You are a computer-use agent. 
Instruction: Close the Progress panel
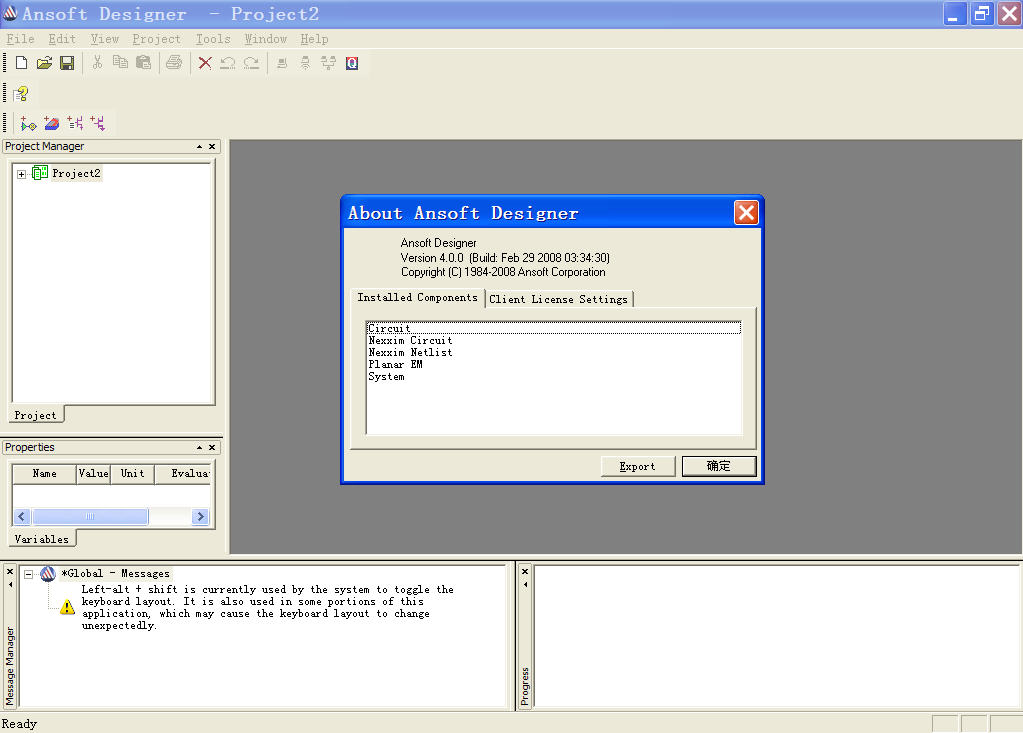click(x=525, y=571)
